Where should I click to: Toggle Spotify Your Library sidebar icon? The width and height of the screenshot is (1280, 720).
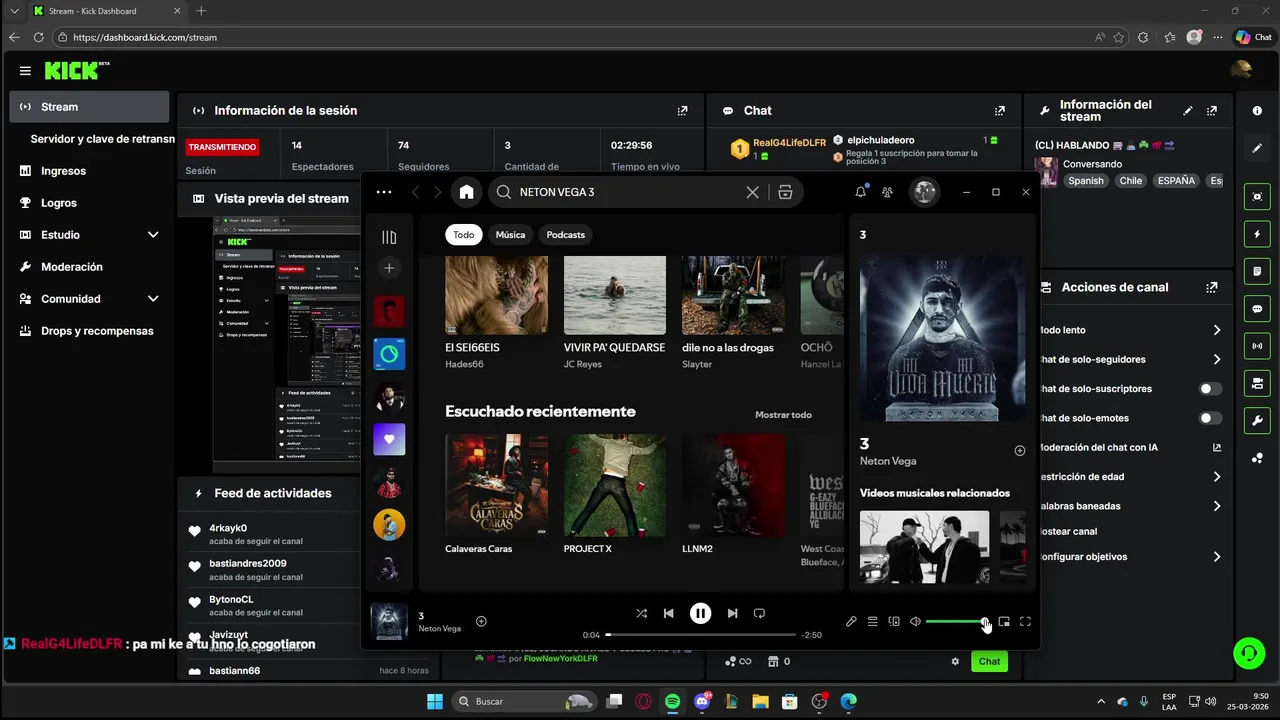coord(389,237)
